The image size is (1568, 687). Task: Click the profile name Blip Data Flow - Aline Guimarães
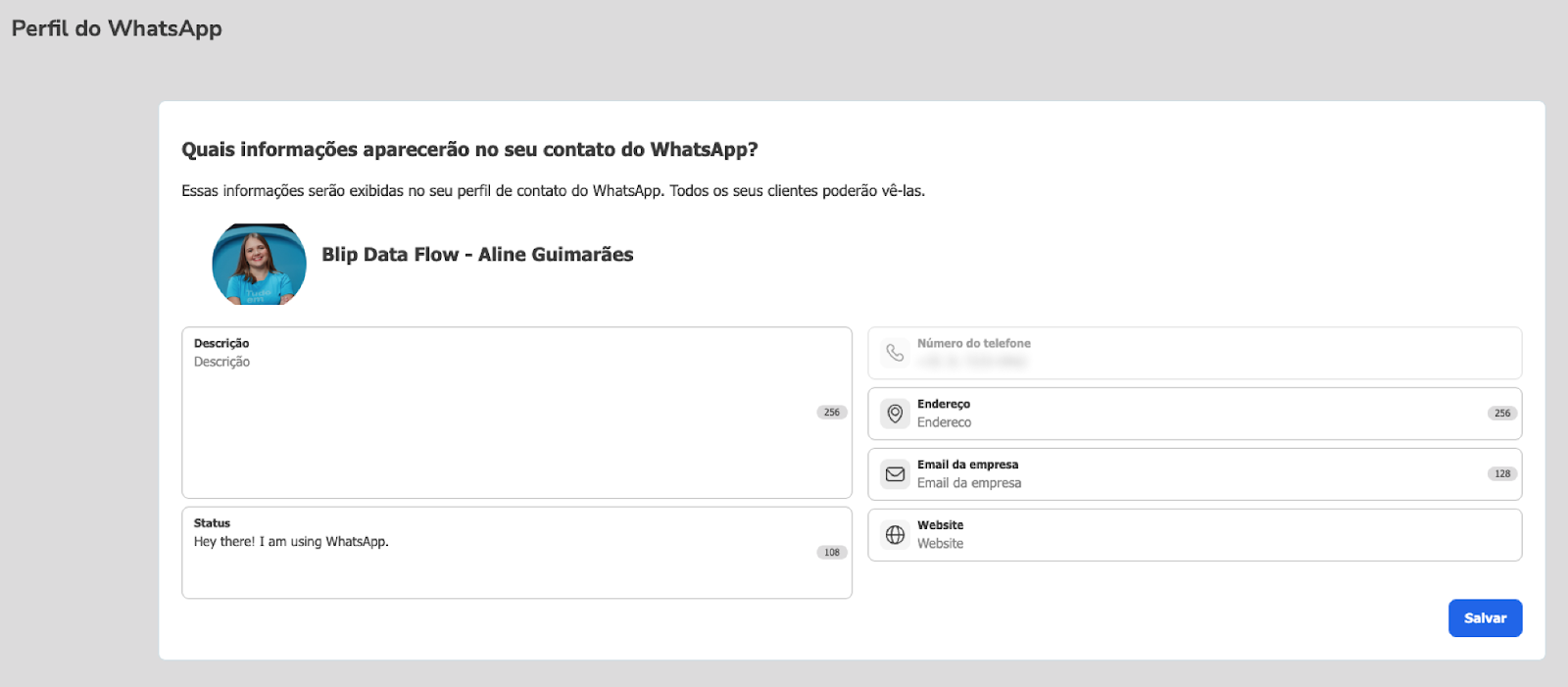(x=477, y=255)
